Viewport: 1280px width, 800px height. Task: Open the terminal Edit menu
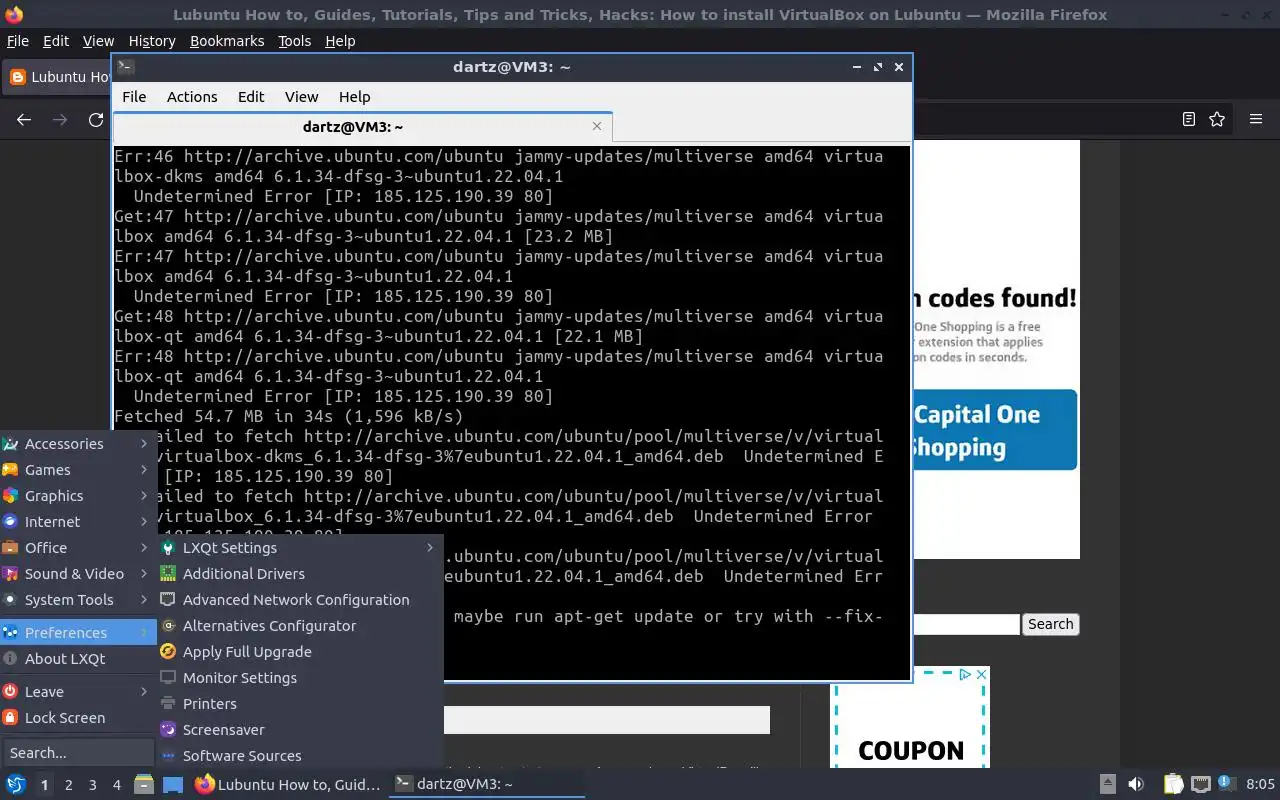coord(251,96)
